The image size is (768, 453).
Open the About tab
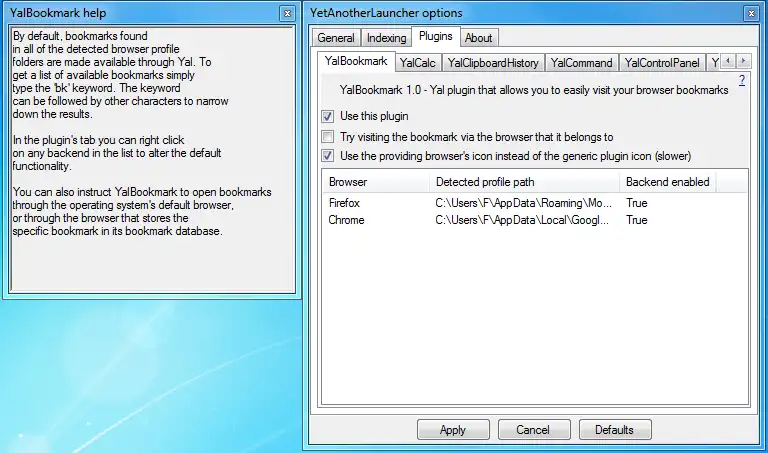(x=479, y=38)
